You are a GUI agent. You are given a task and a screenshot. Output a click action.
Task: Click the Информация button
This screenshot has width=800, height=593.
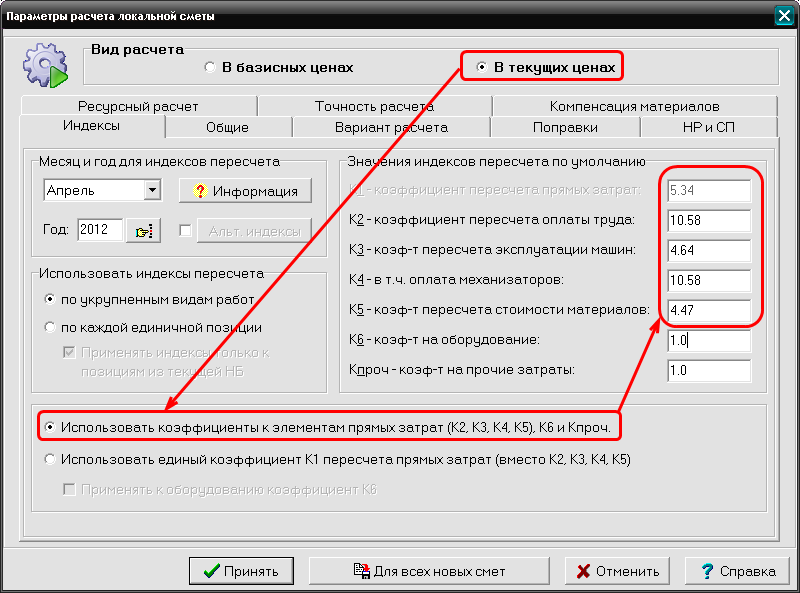(245, 191)
